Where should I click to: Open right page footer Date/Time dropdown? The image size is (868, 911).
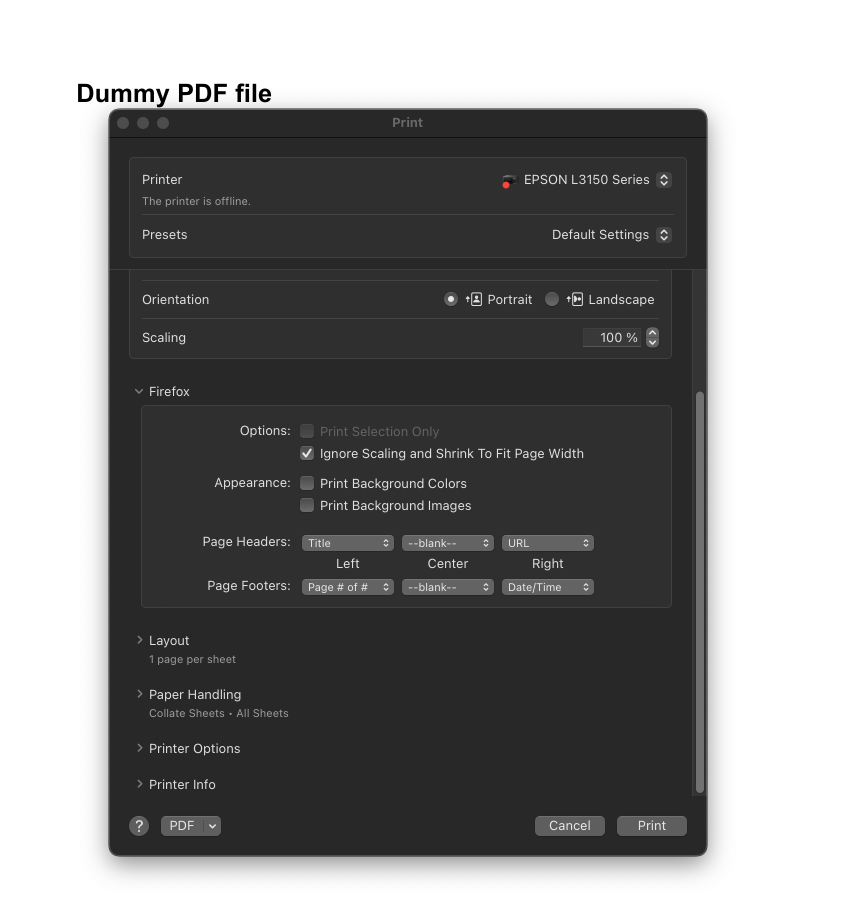click(x=547, y=587)
